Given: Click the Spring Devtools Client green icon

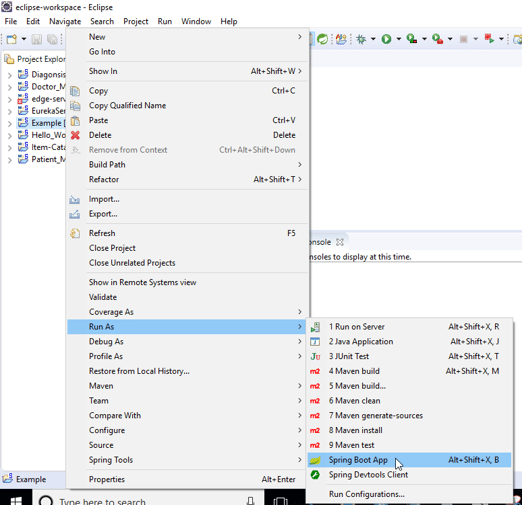Looking at the screenshot, I should tap(315, 475).
